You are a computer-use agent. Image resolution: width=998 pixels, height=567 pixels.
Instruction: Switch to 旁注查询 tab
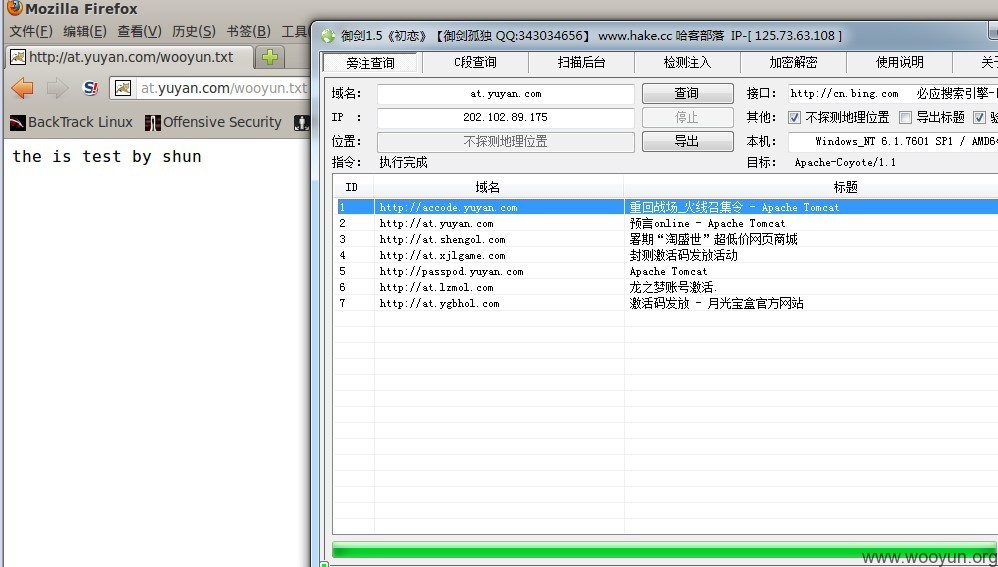(x=370, y=62)
